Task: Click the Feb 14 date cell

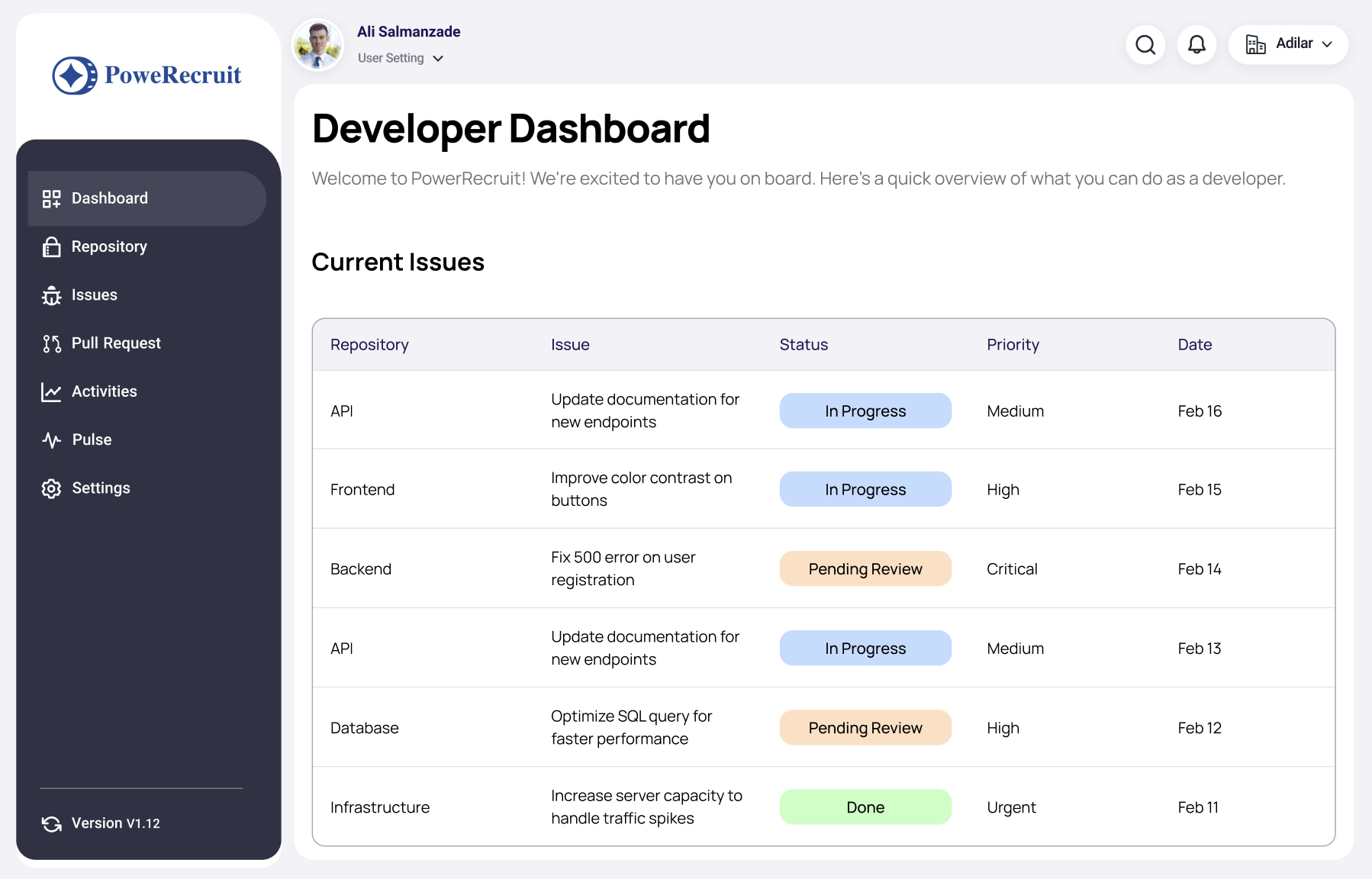Action: point(1200,569)
